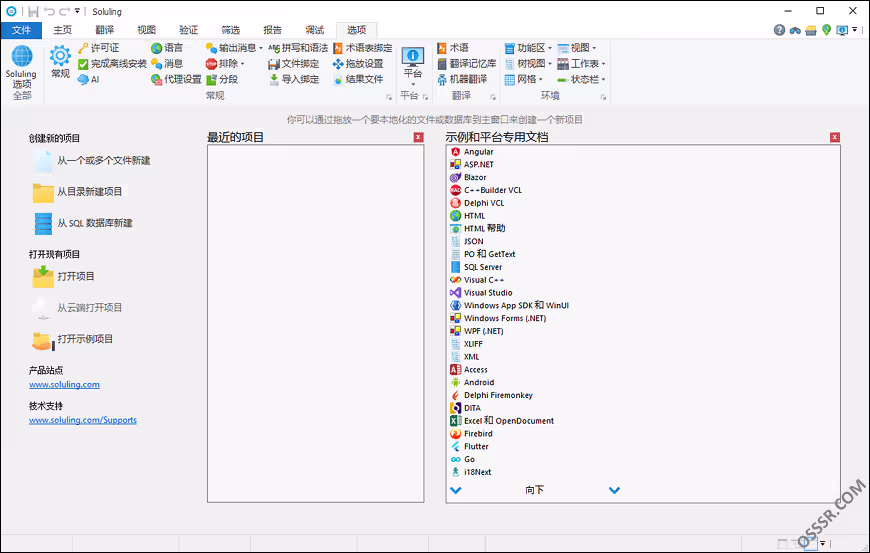The width and height of the screenshot is (870, 553).
Task: Open 拼写和语法 spelling options
Action: point(298,48)
